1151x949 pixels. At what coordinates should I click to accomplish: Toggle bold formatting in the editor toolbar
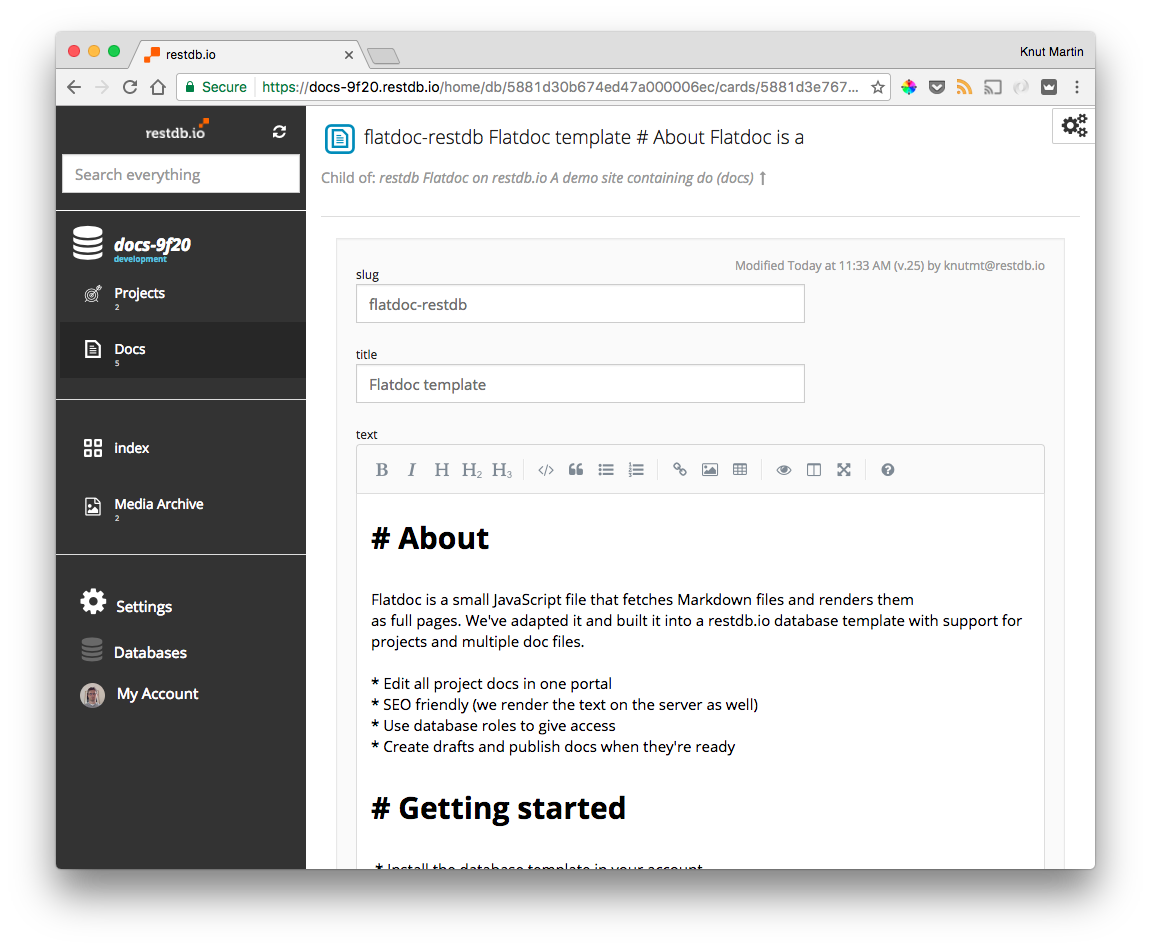(x=382, y=470)
